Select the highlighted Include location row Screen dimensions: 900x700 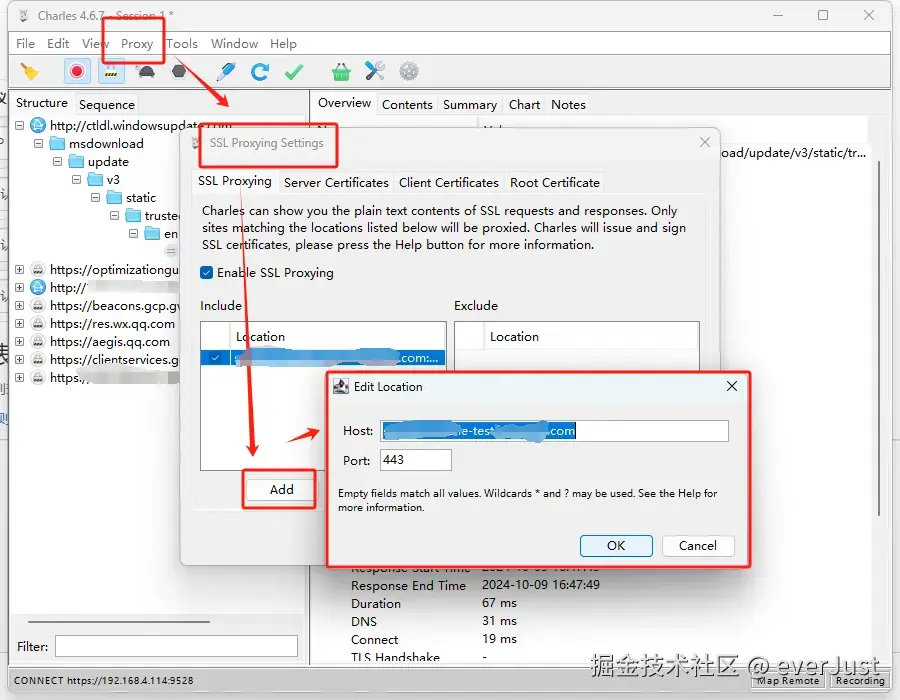pos(323,357)
